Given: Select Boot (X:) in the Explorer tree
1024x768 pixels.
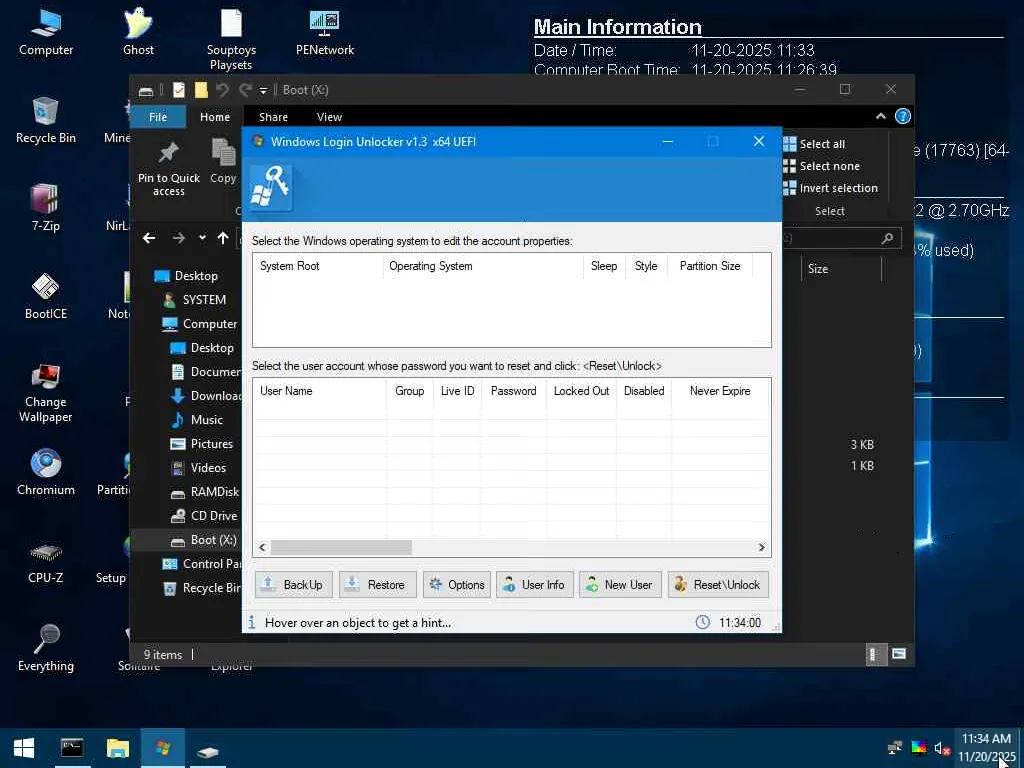Looking at the screenshot, I should coord(203,540).
